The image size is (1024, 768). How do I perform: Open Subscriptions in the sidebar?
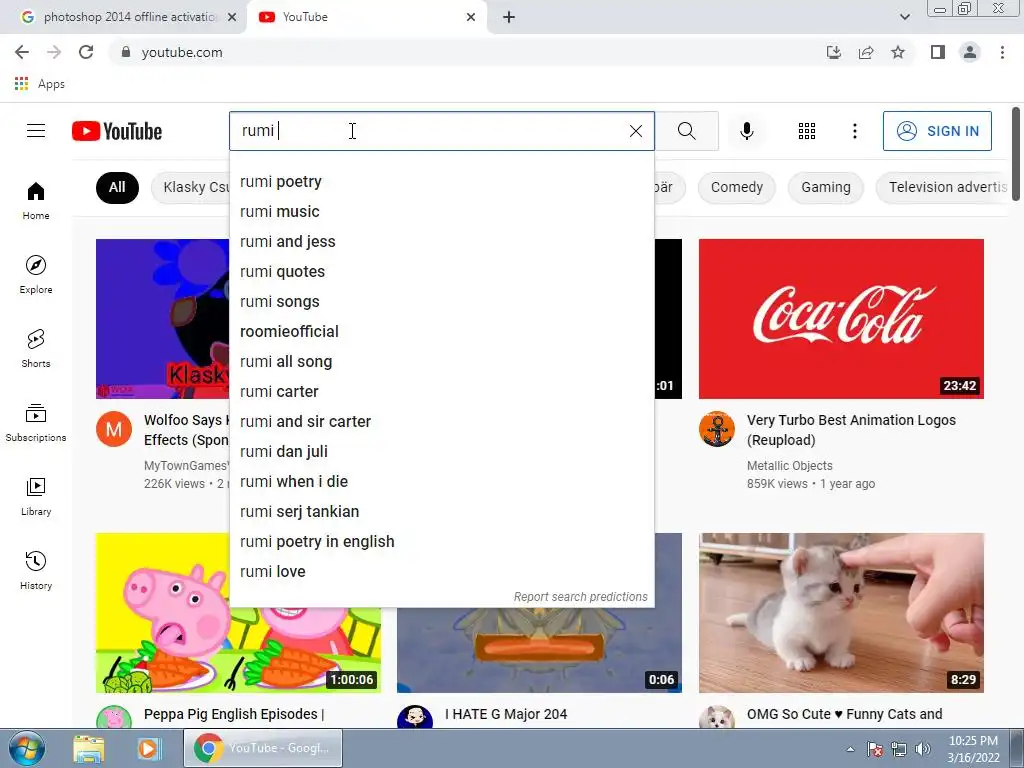pos(36,423)
